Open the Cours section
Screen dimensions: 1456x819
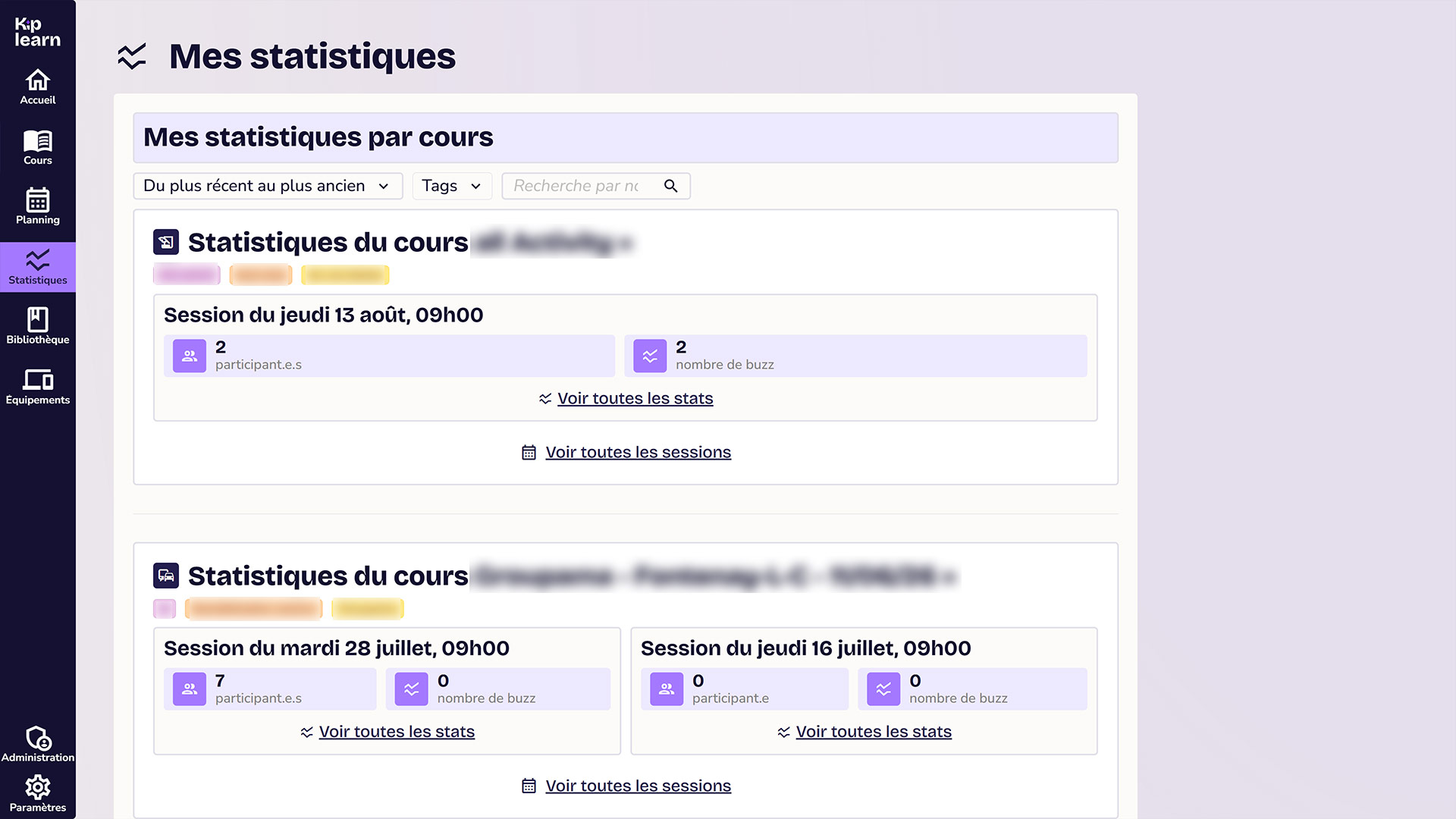coord(38,147)
